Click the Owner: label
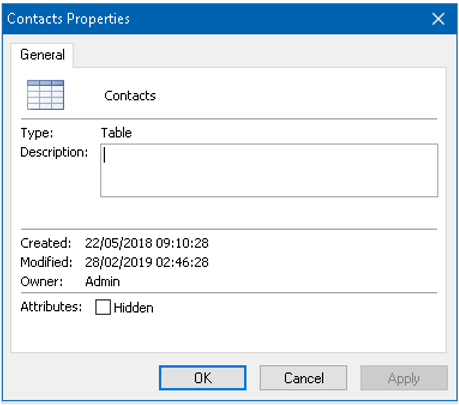 click(x=42, y=282)
